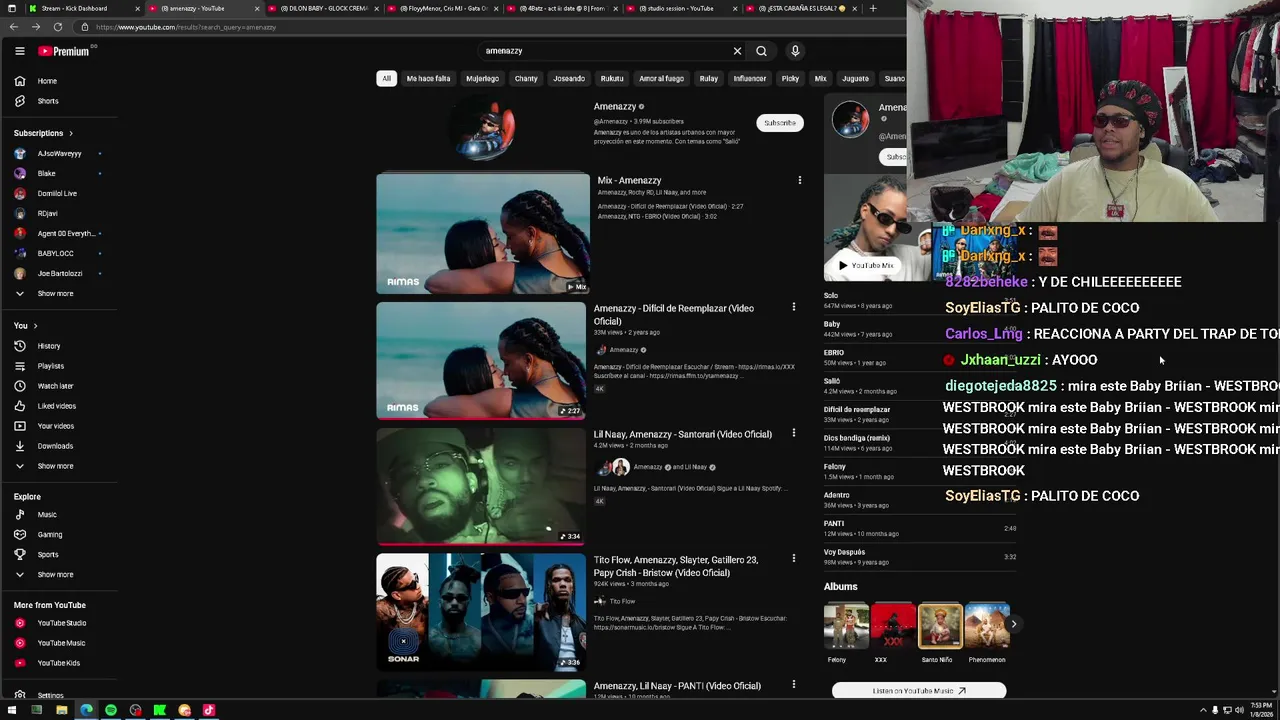This screenshot has width=1280, height=720.
Task: Click the YouTube Premium logo
Action: 64,51
